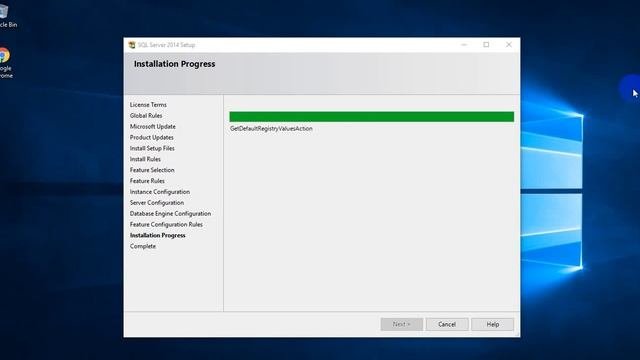Click the SQL Server Setup title bar icon
The height and width of the screenshot is (360, 640).
[x=132, y=45]
